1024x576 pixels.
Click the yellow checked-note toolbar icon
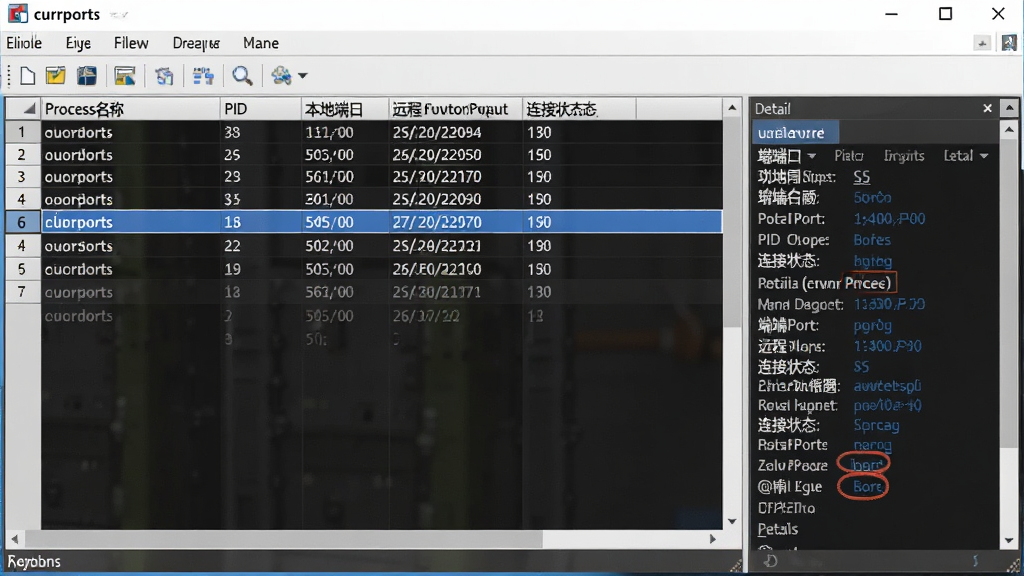(56, 76)
